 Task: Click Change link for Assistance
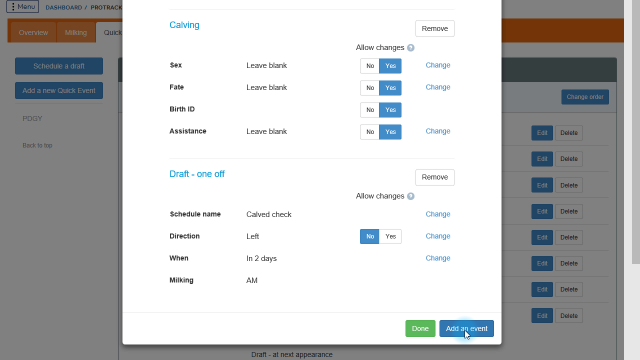click(x=438, y=131)
